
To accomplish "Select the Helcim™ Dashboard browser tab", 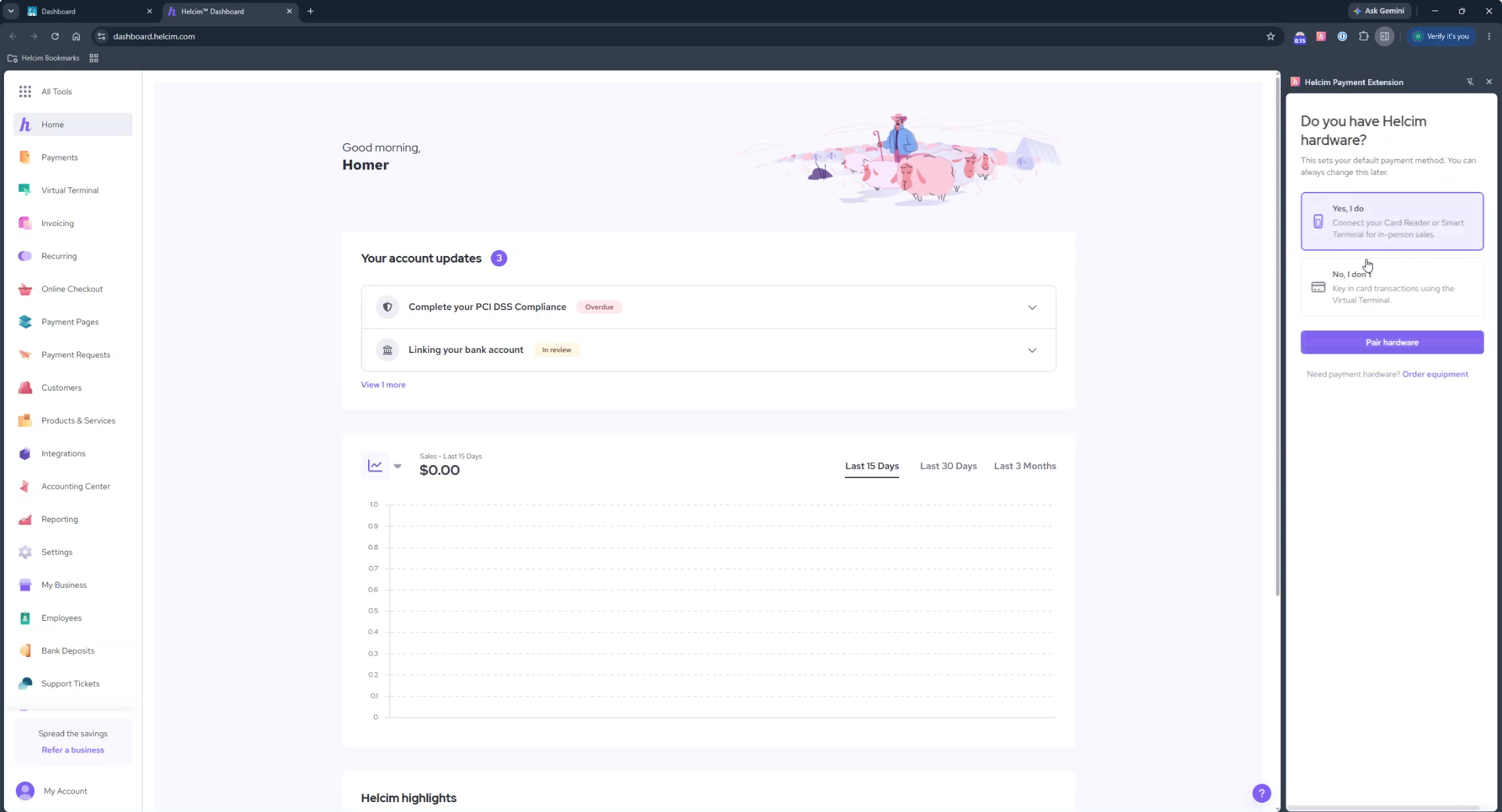I will click(229, 11).
